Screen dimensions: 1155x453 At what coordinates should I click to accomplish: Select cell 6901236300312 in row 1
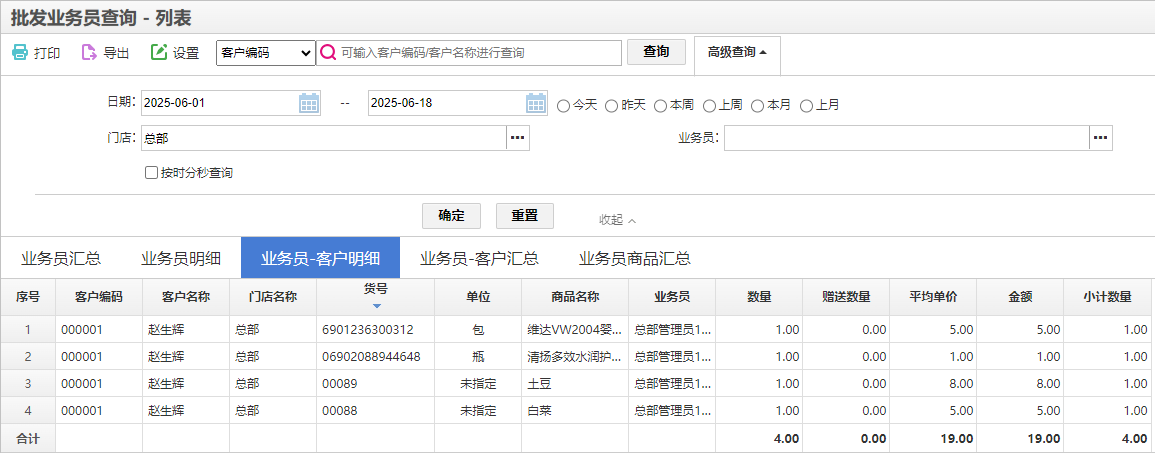(x=376, y=329)
